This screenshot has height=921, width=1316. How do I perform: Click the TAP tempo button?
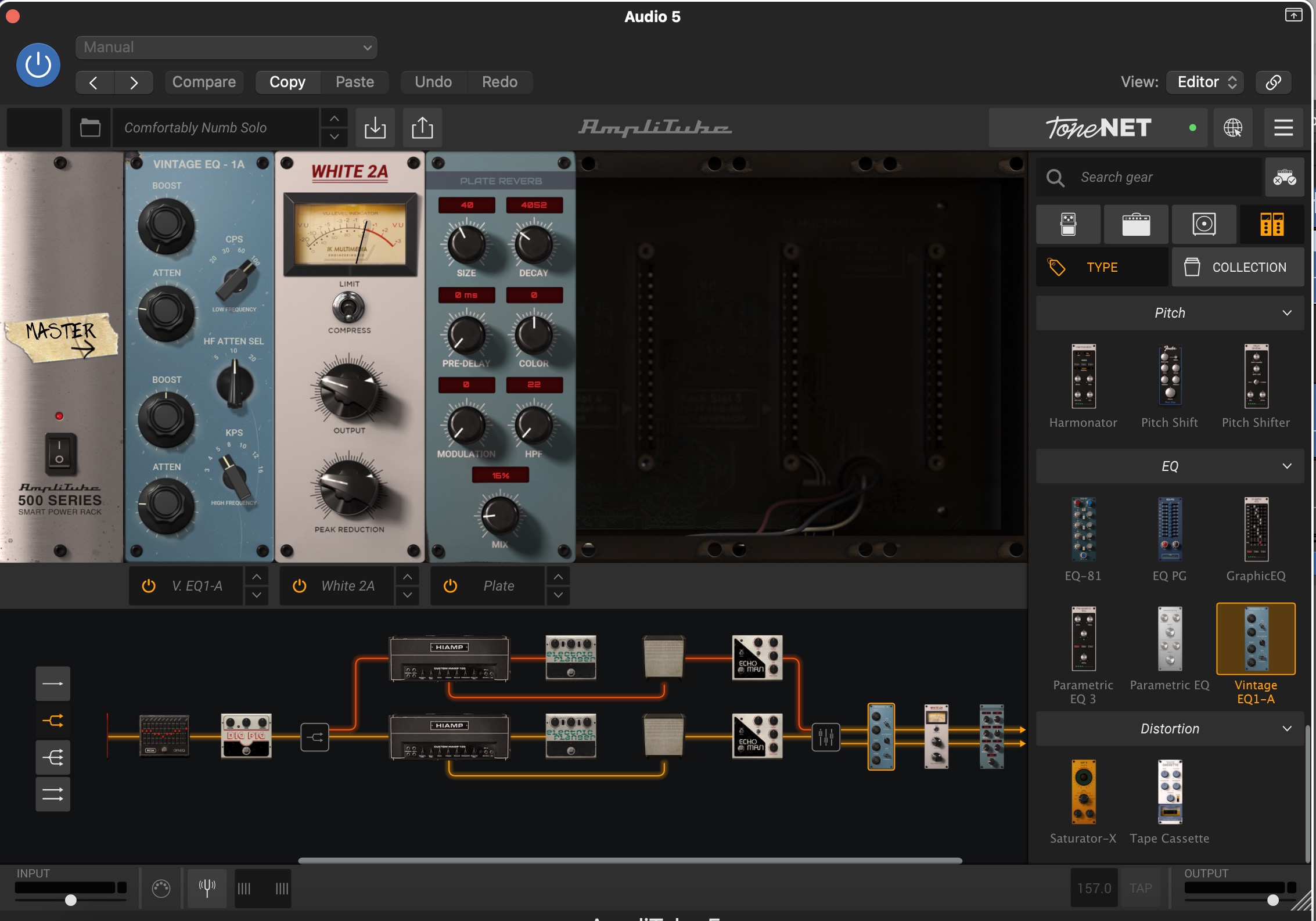[1140, 888]
